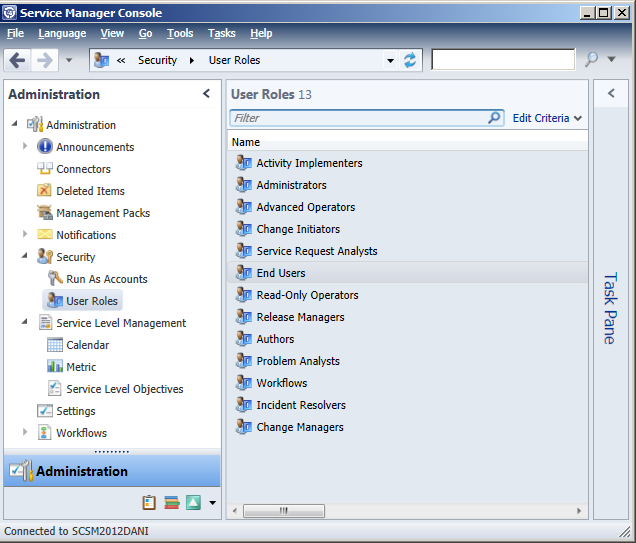Select the Advanced Operators role
The width and height of the screenshot is (636, 543).
(x=408, y=207)
